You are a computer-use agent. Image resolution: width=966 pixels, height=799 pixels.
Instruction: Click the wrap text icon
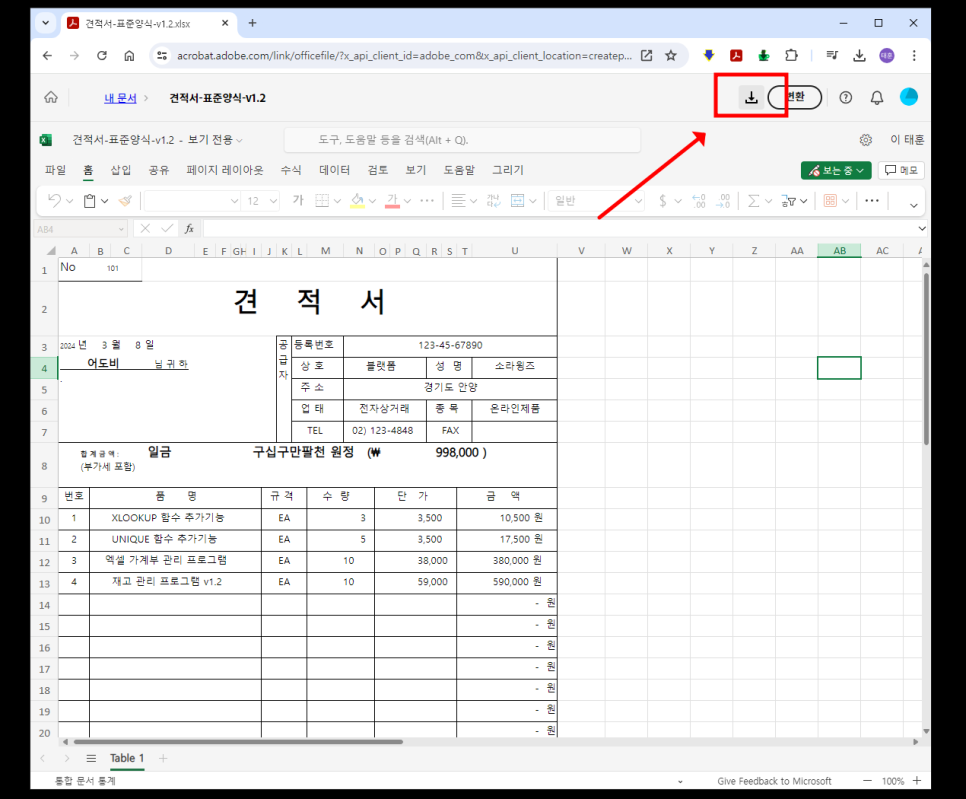[x=493, y=201]
